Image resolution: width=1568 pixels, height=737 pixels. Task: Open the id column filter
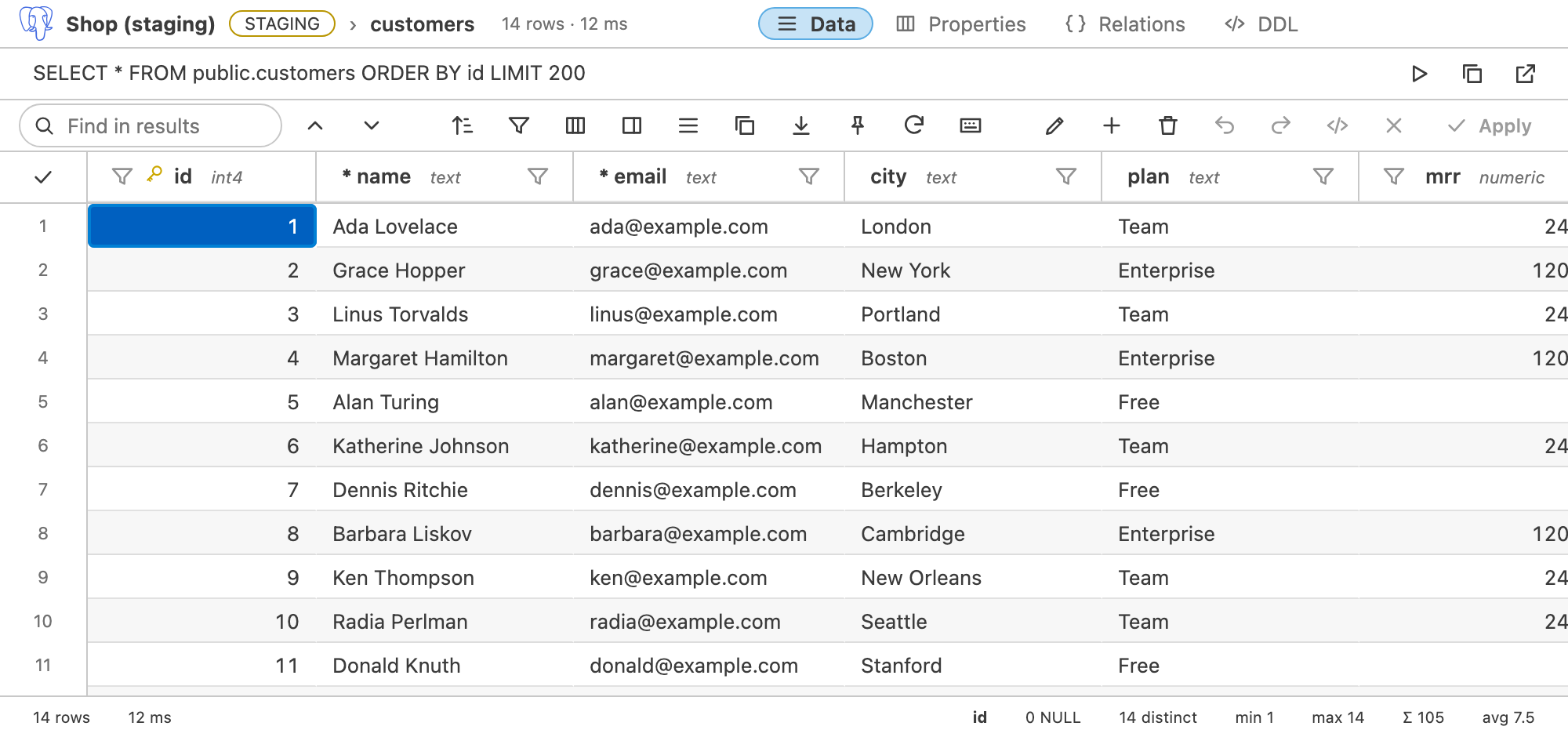(122, 176)
